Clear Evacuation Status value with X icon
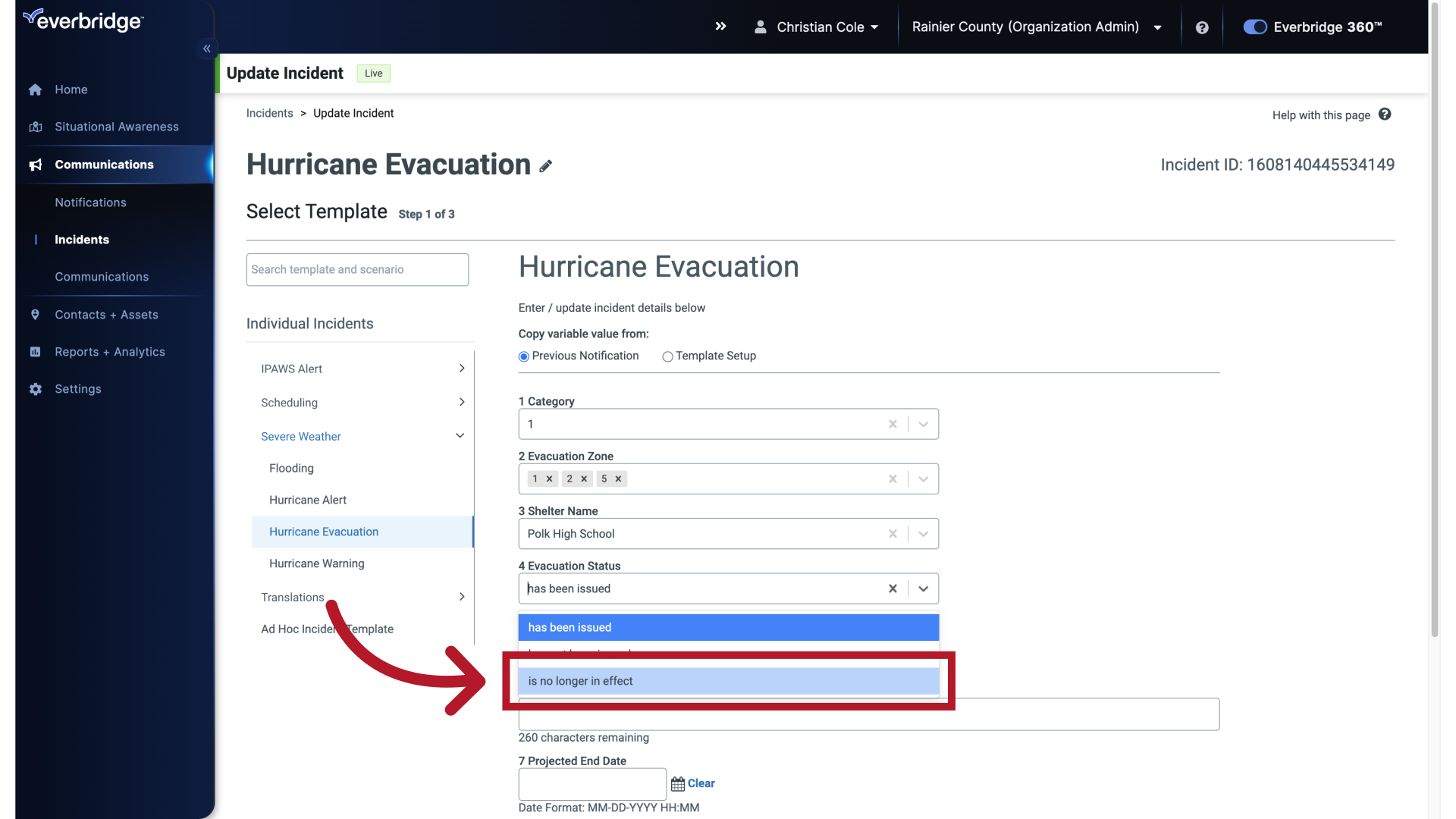Screen dimensions: 1456x819 [893, 588]
